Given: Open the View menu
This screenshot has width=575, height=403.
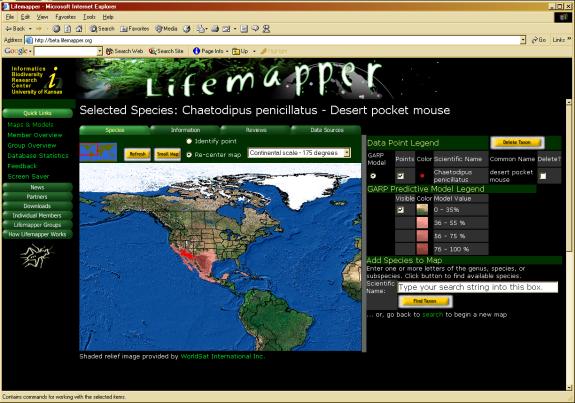Looking at the screenshot, I should click(x=42, y=17).
